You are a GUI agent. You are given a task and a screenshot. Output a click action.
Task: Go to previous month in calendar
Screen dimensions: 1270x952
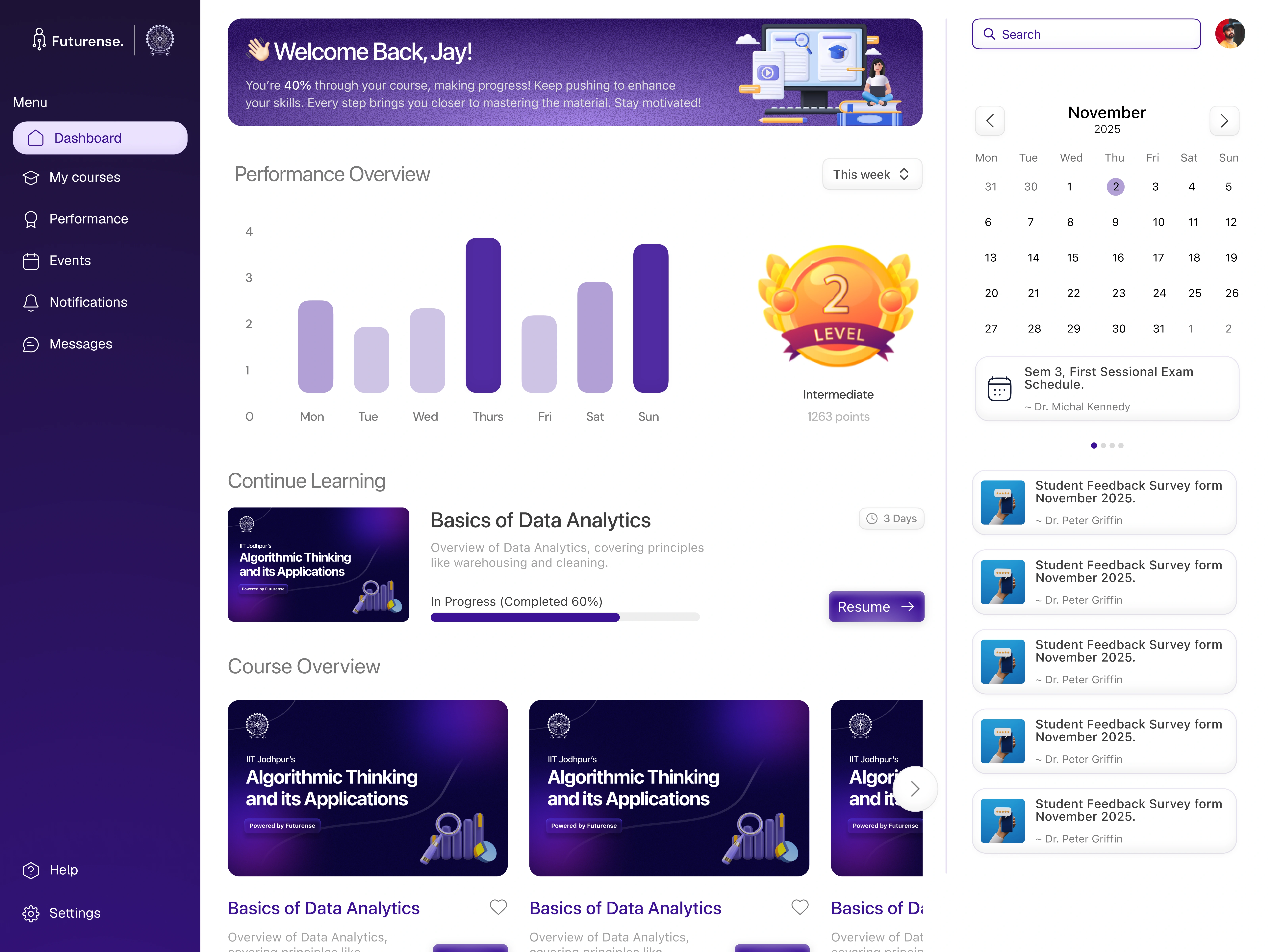[990, 121]
